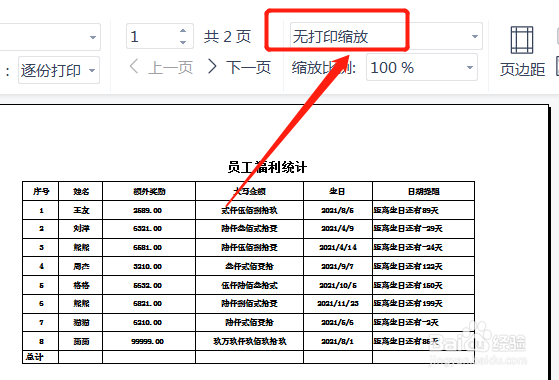Screen dimensions: 559x380
Task: Click the 生日 header cell
Action: coord(338,191)
